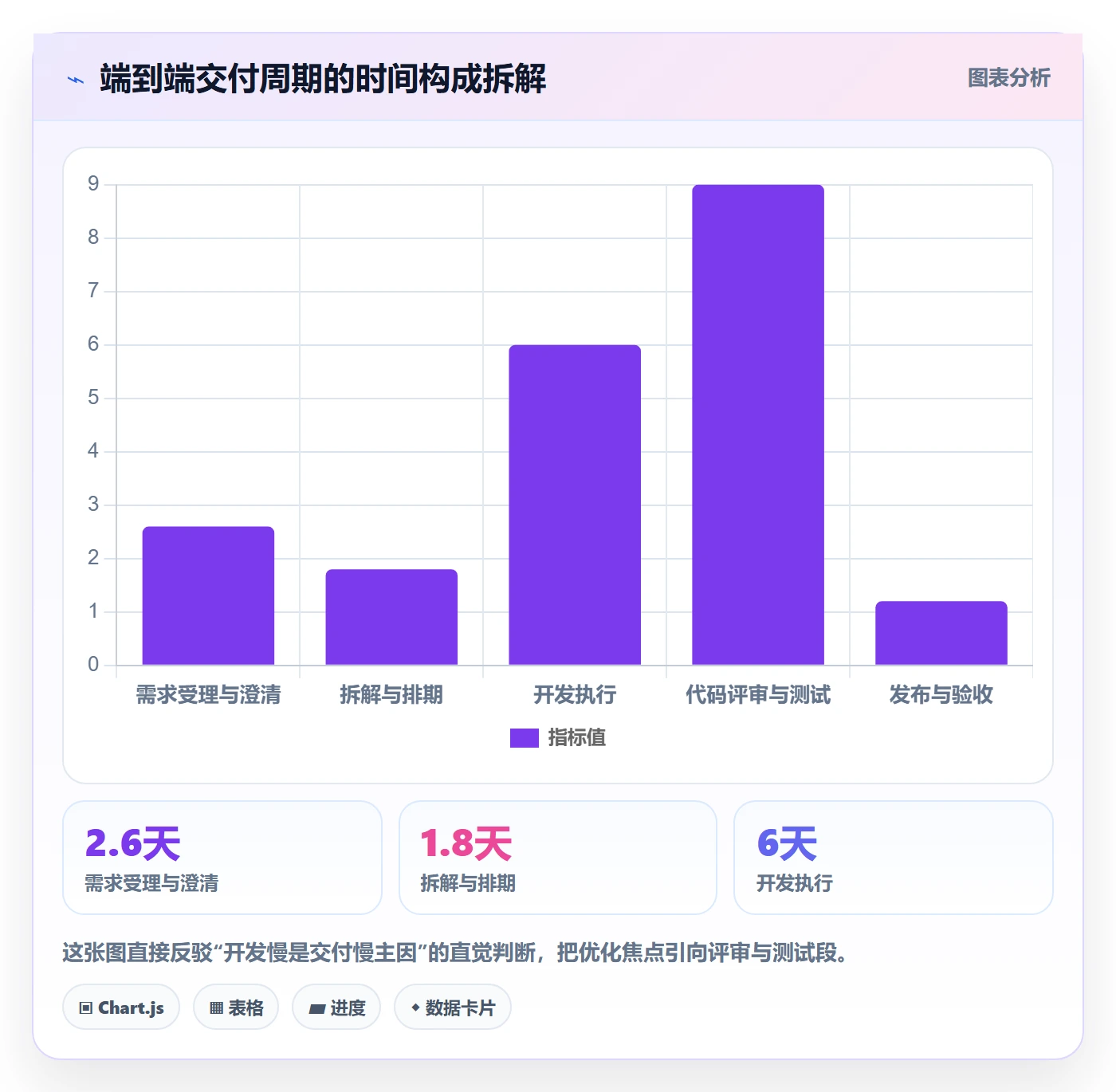Click the 数据卡片 tag chip
1116x1092 pixels.
(453, 1008)
